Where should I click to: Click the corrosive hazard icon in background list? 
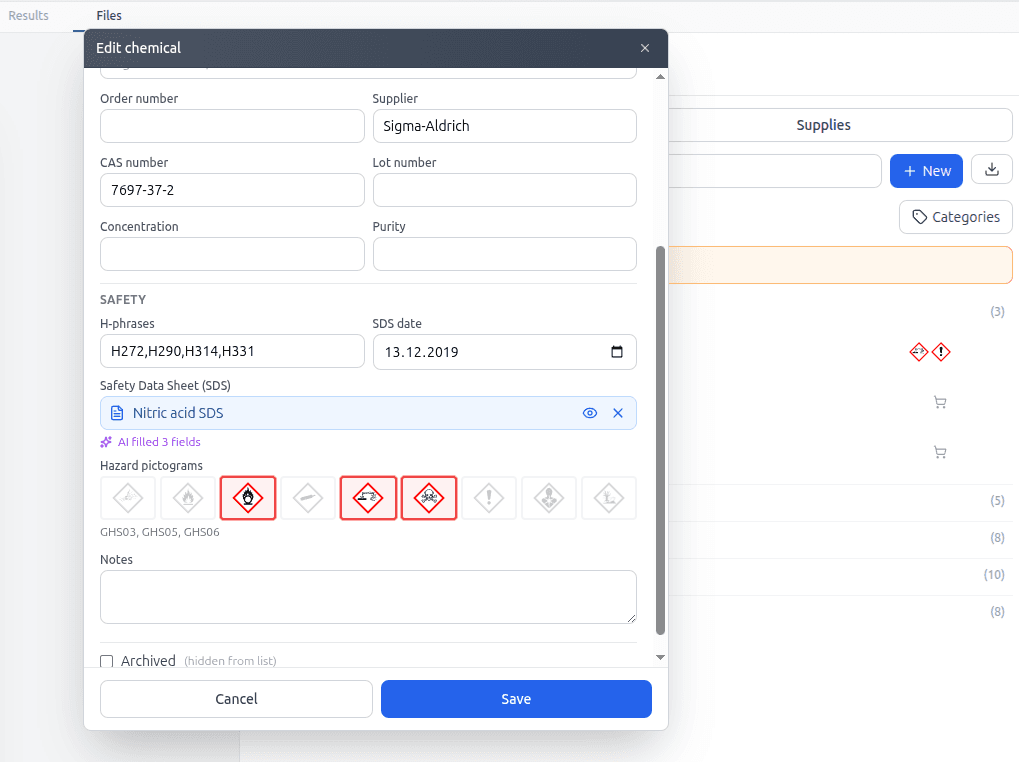tap(918, 352)
